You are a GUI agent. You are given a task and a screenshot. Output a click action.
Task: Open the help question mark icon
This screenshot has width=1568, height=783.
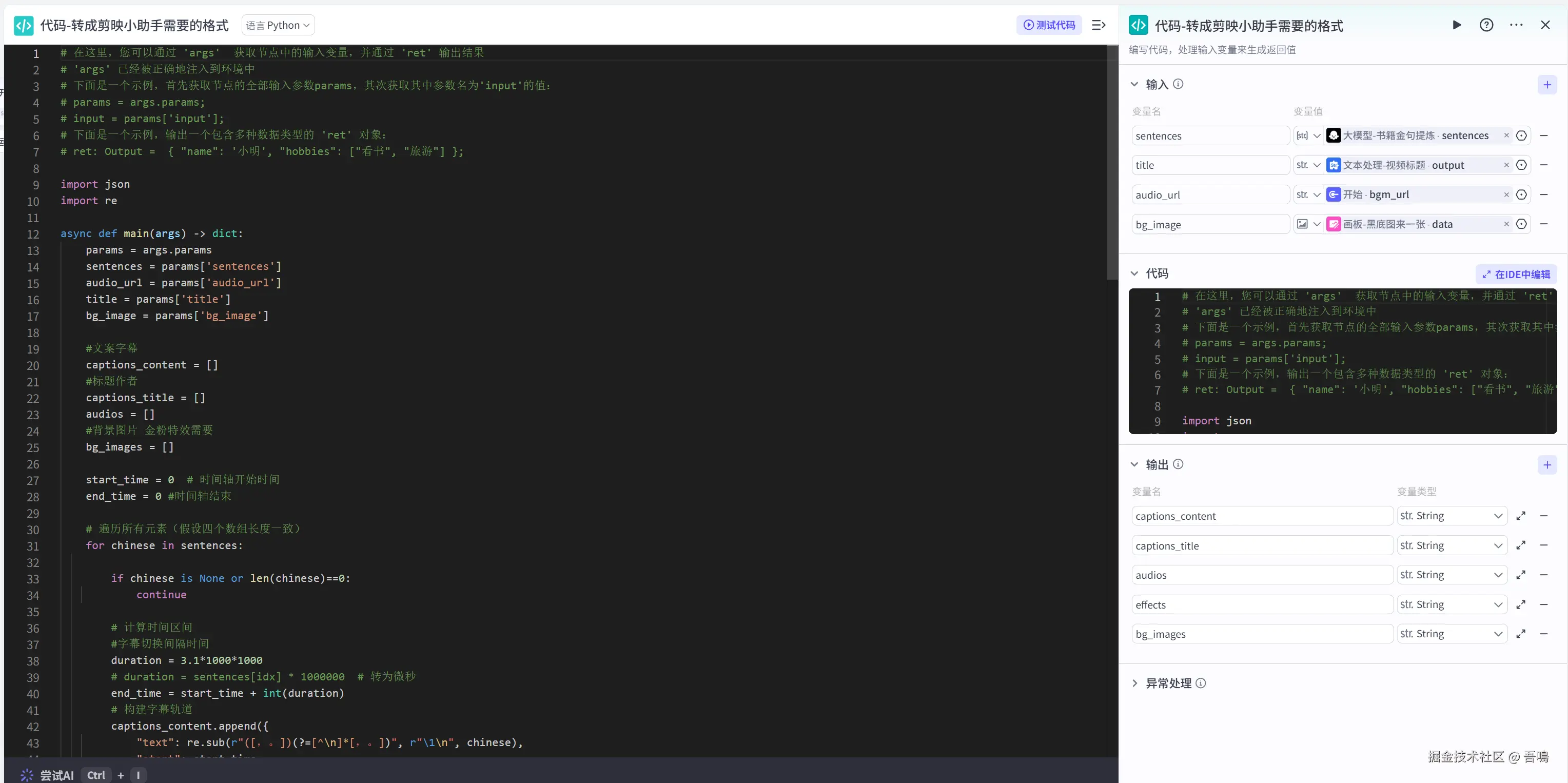click(1486, 25)
